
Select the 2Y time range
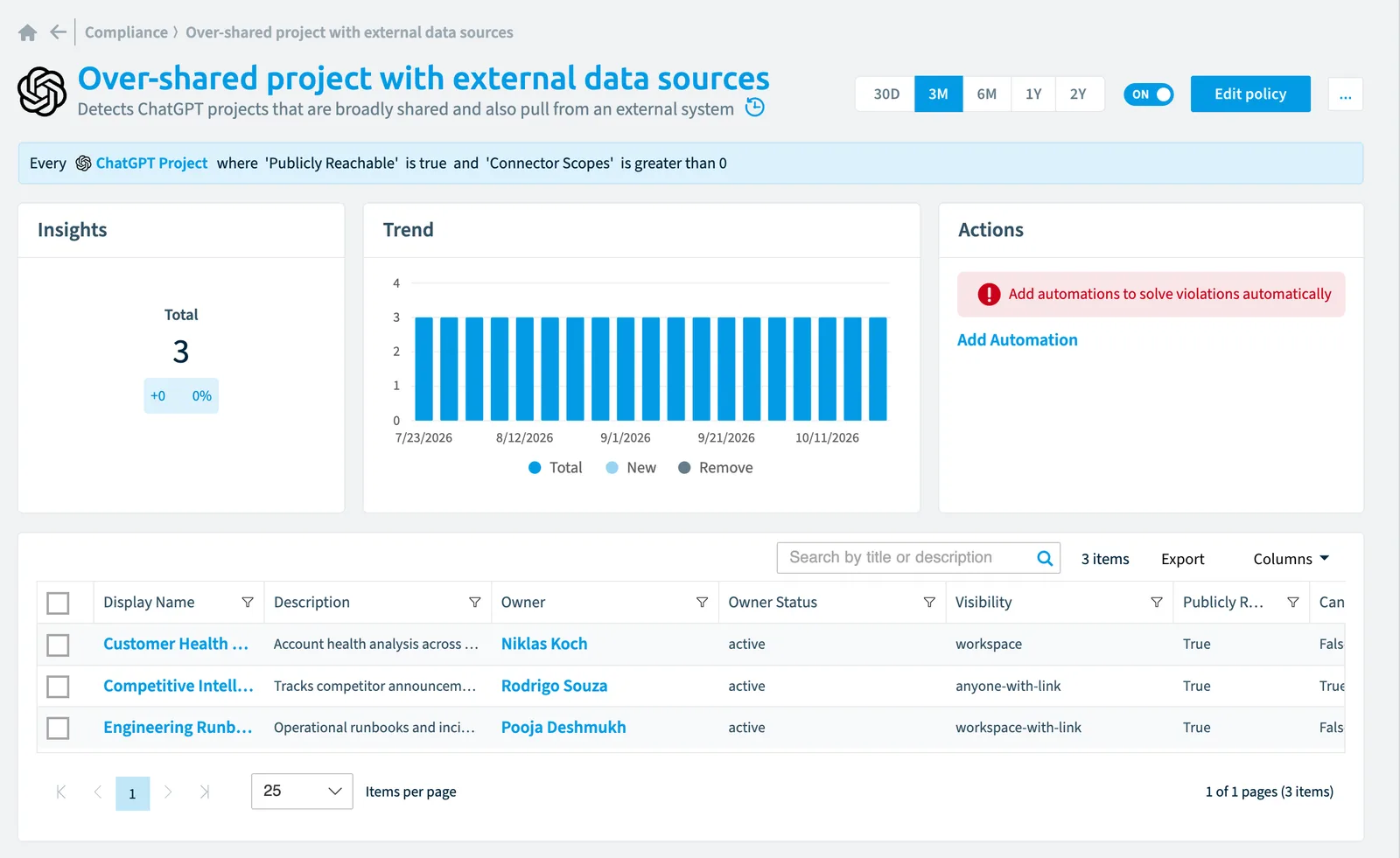(1078, 94)
